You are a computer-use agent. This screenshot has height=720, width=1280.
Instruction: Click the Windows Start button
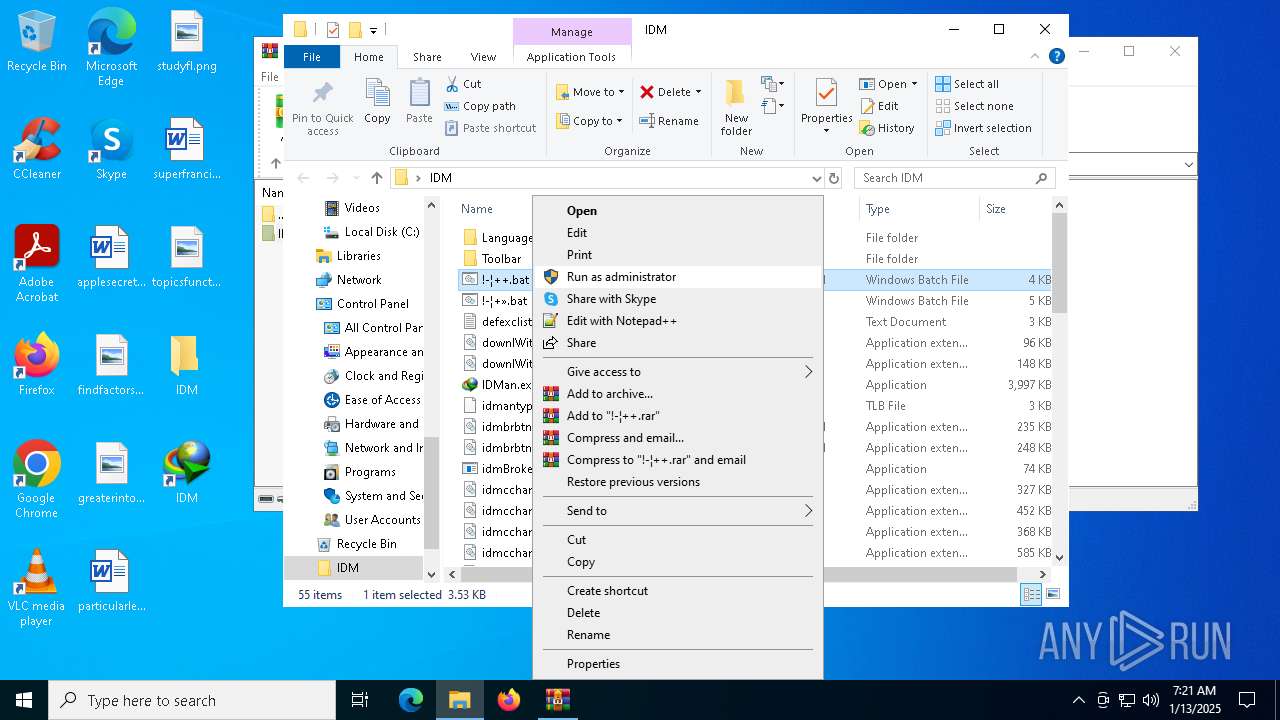point(24,700)
